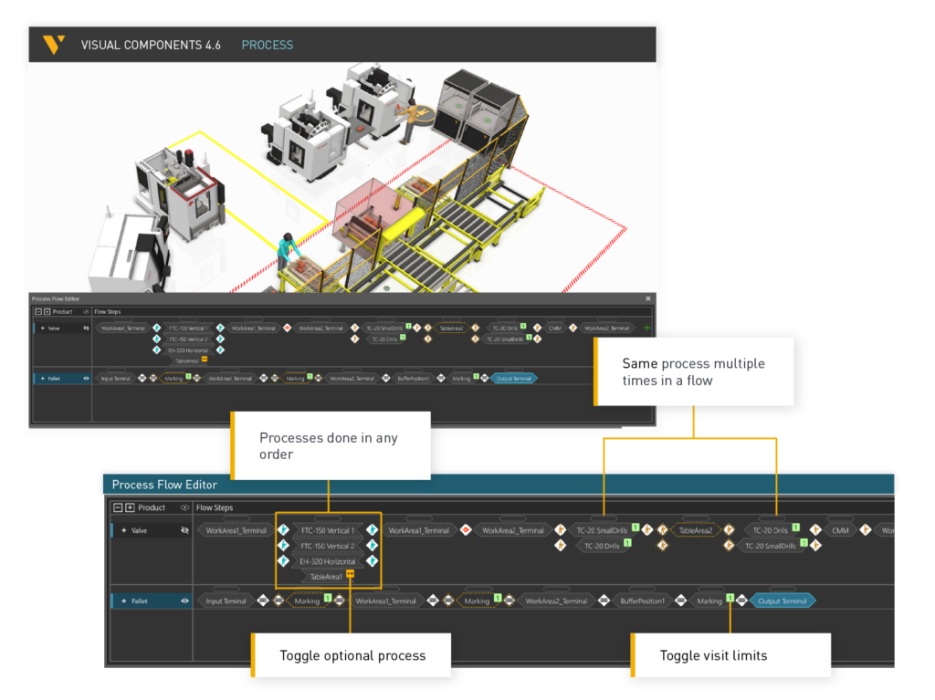Toggle visibility eye for Pallet product
This screenshot has height=700, width=935.
(x=184, y=601)
